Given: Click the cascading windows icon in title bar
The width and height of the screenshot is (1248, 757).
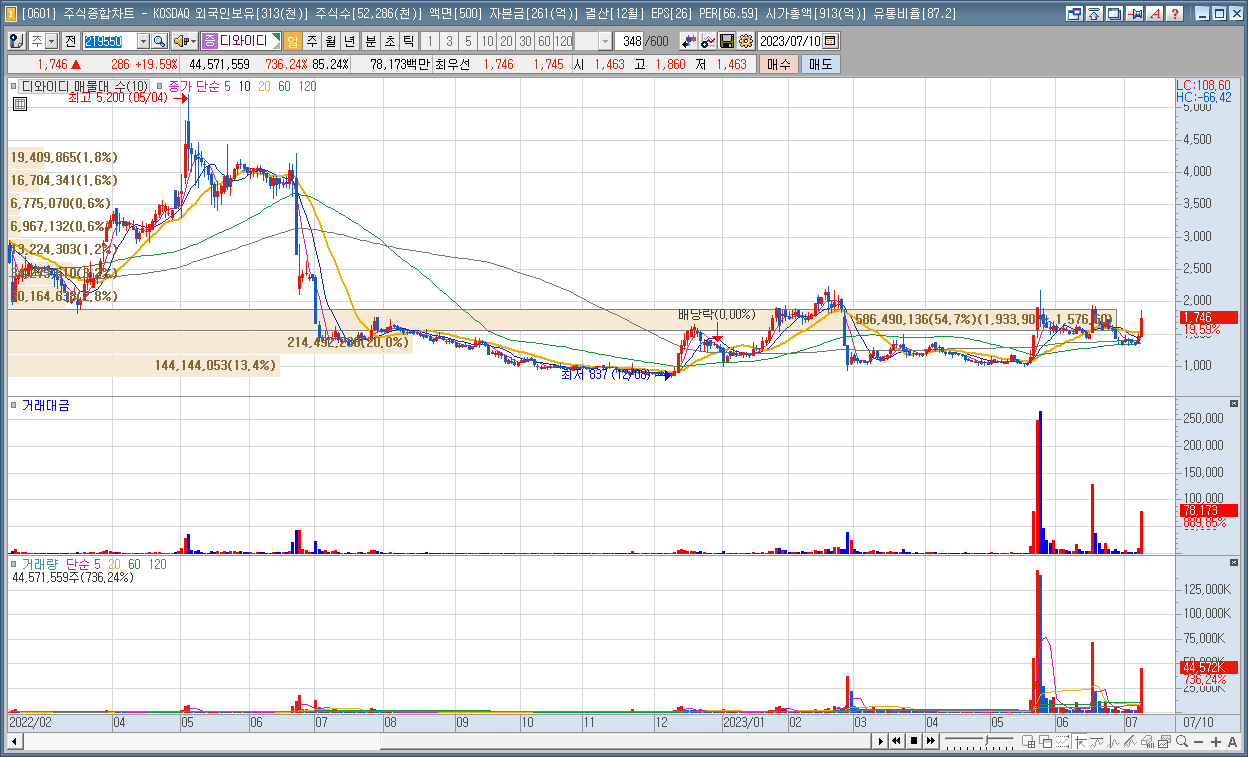Looking at the screenshot, I should [x=1114, y=14].
